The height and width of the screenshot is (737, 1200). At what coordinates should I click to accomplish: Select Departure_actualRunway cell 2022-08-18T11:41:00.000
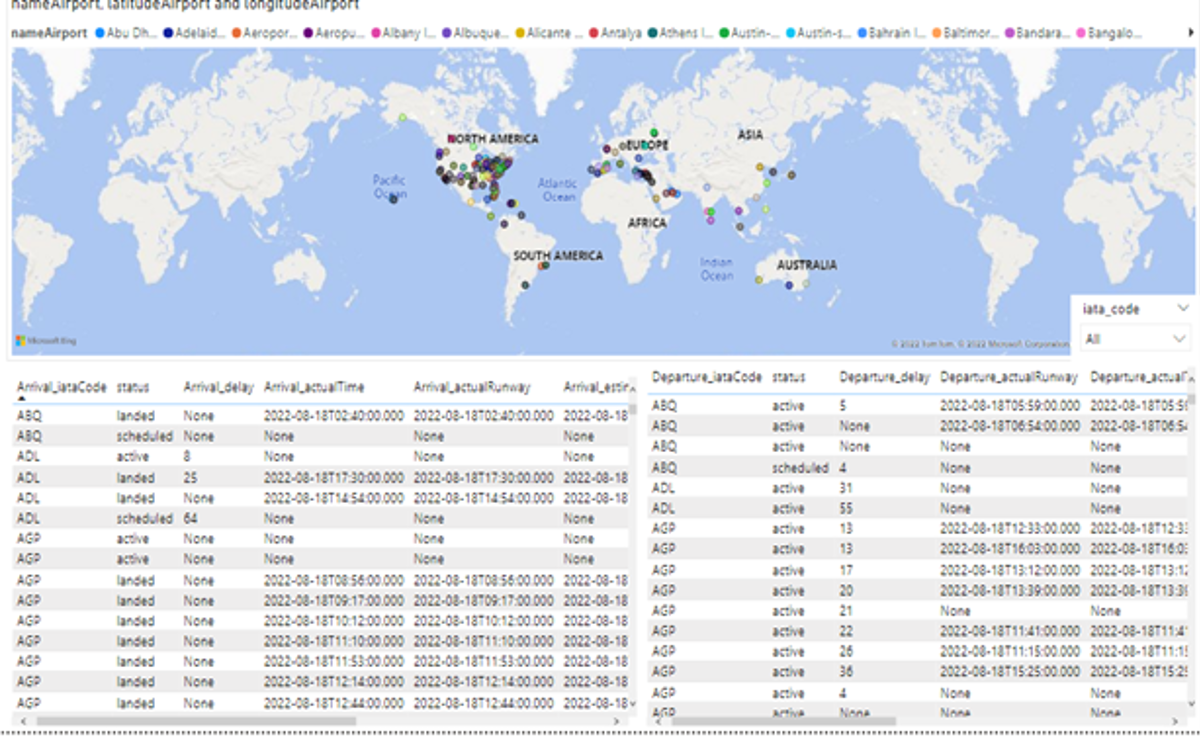pyautogui.click(x=1010, y=632)
